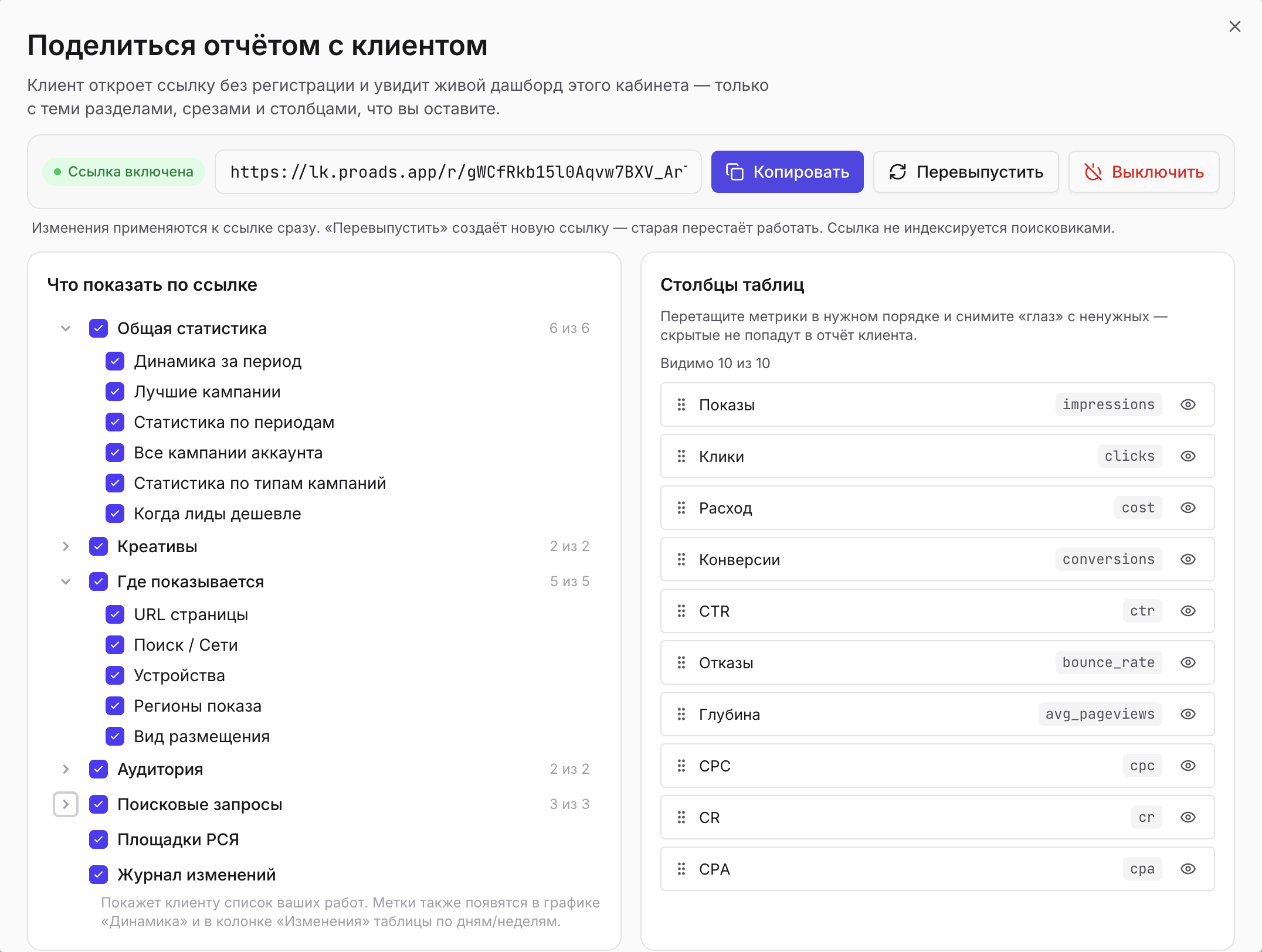Hide the Клики column via eye icon
Image resolution: width=1262 pixels, height=952 pixels.
1188,456
